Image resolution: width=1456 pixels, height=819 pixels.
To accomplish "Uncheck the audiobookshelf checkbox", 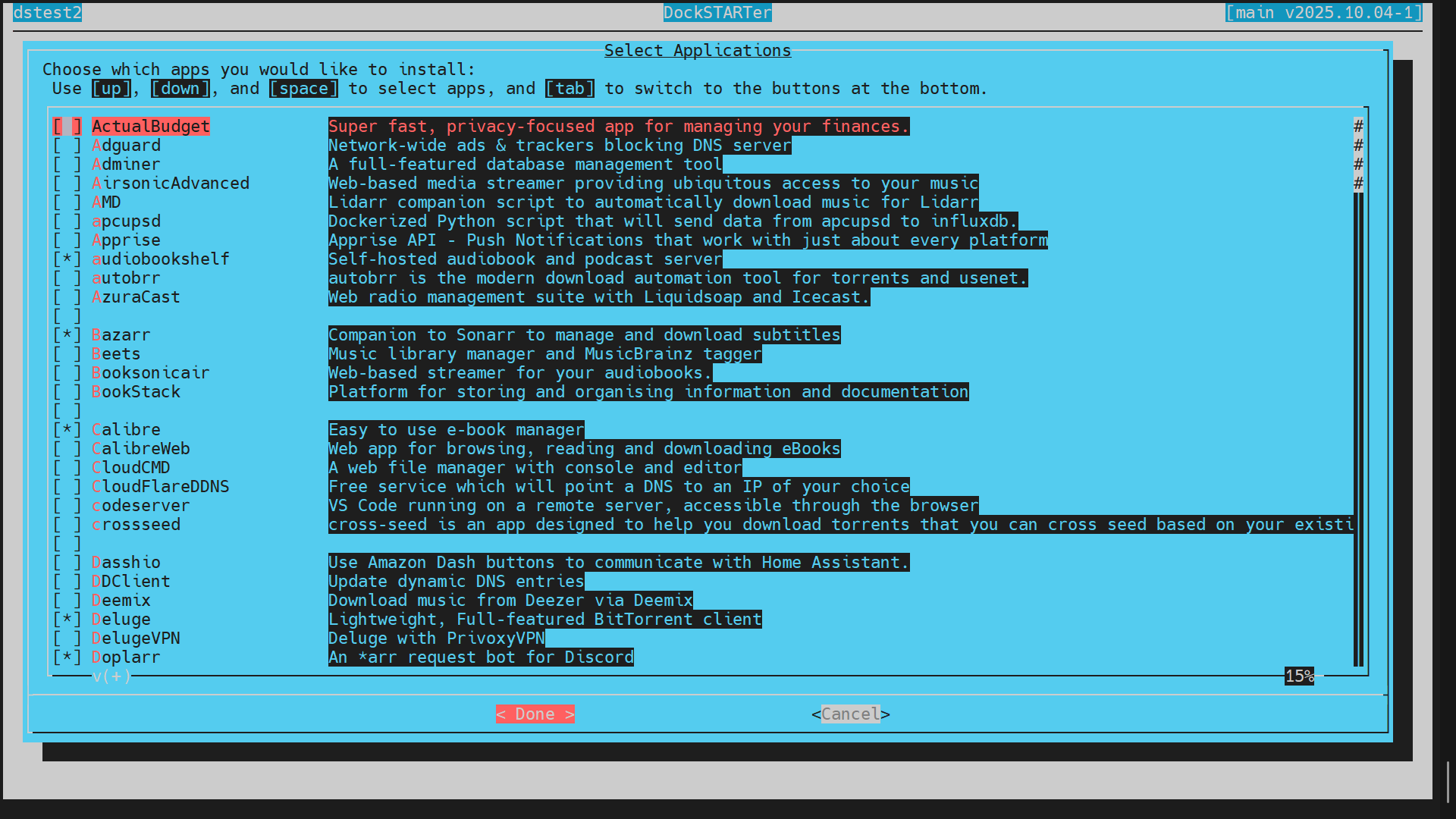I will [67, 259].
